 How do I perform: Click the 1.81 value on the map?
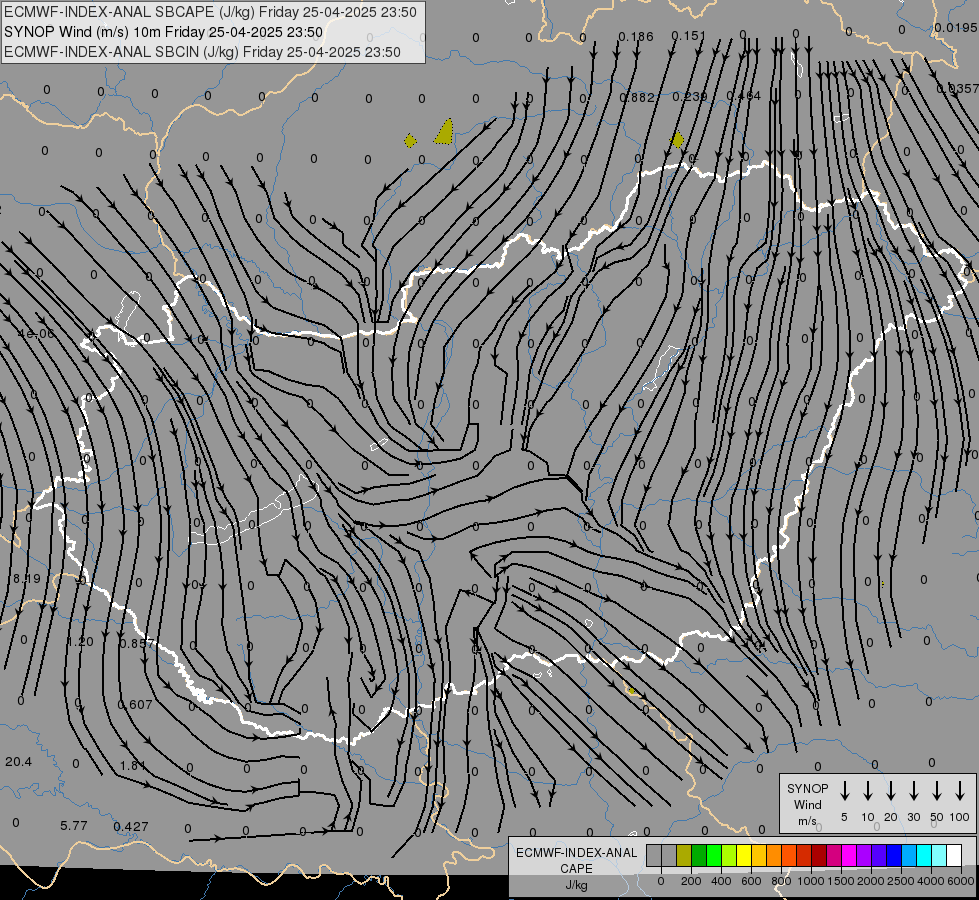pyautogui.click(x=132, y=765)
